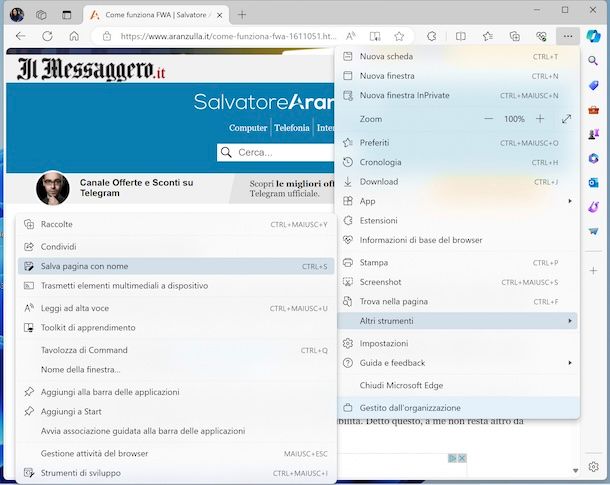Screen dimensions: 610x485
Task: Open sidebar Tools briefcase icon
Action: pyautogui.click(x=593, y=110)
